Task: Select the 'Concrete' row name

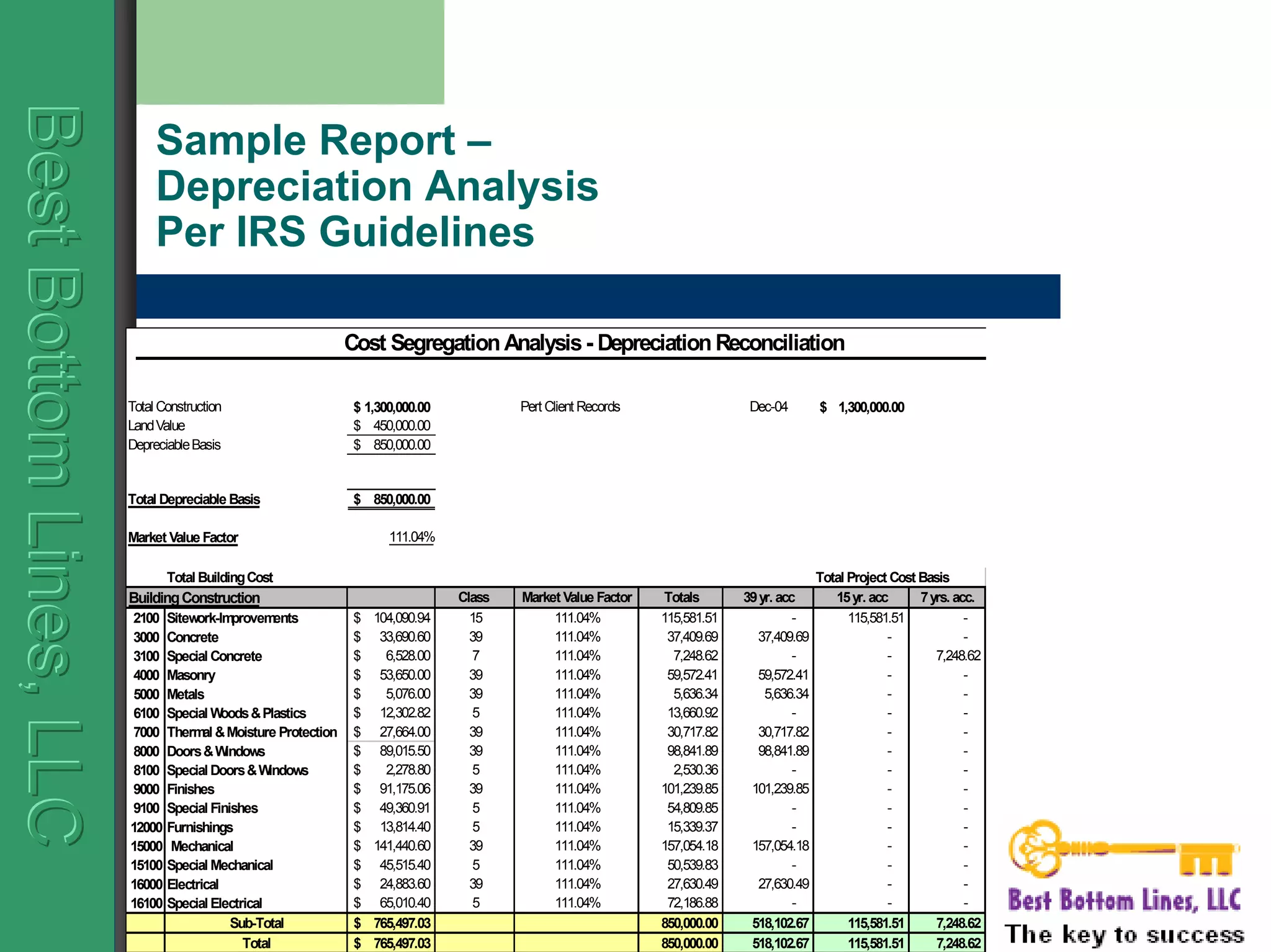Action: (192, 637)
